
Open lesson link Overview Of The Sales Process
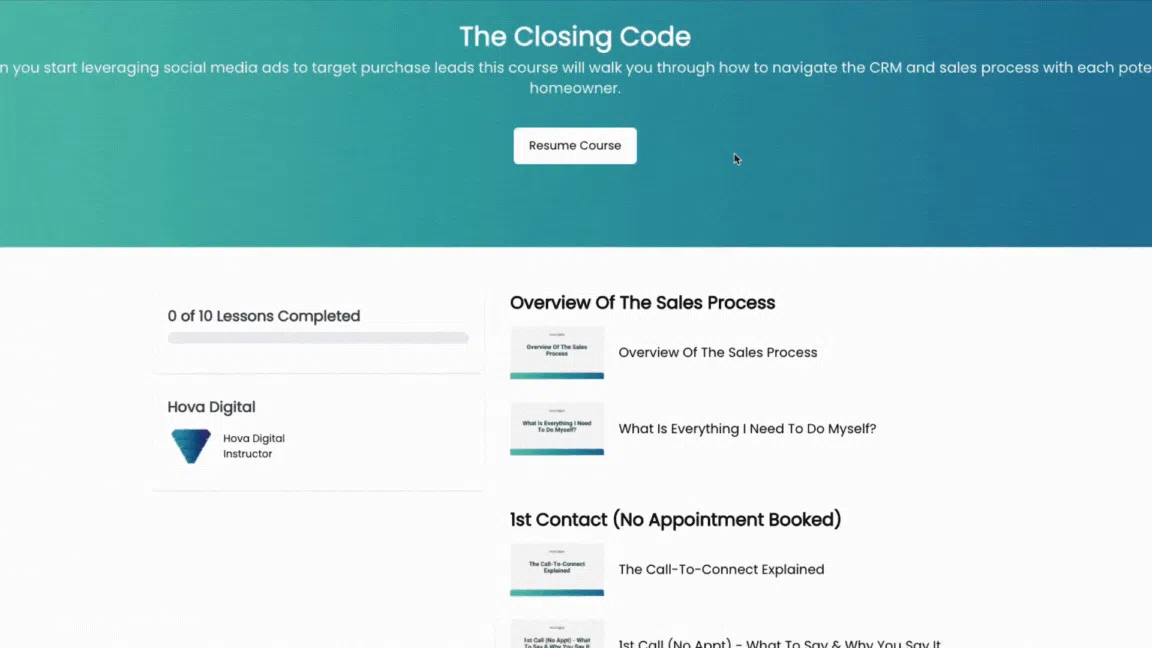718,353
